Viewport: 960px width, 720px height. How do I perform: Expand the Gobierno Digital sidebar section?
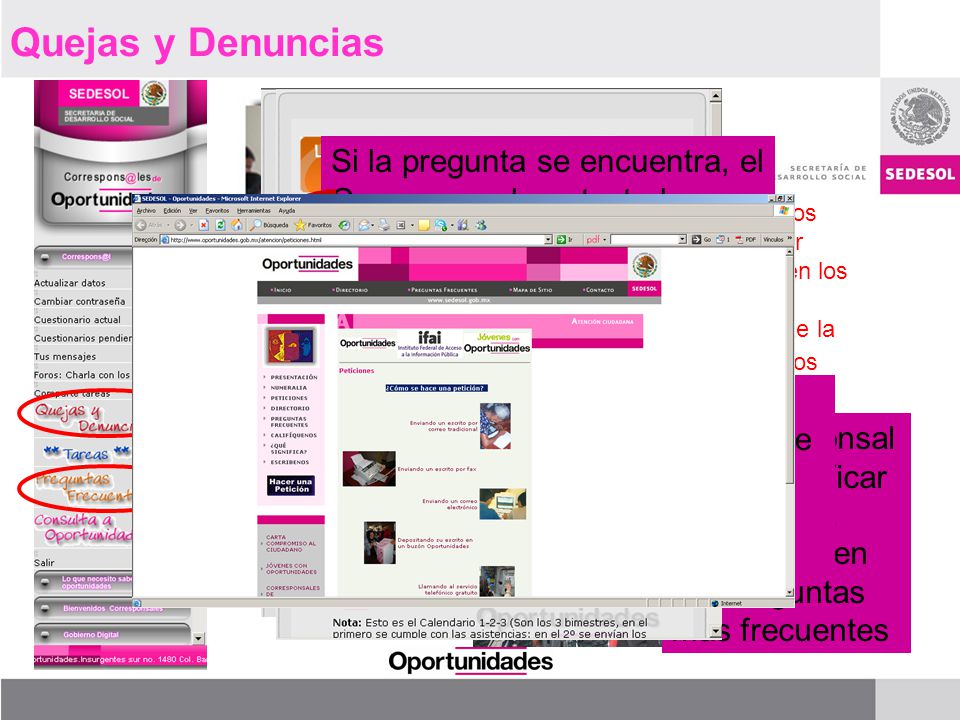45,635
